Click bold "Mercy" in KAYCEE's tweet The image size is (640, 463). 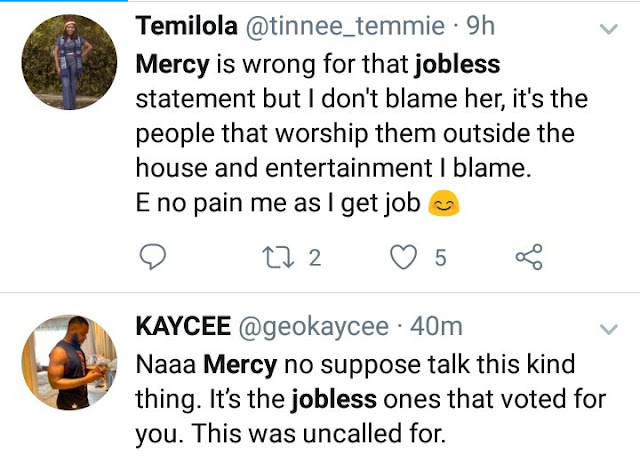point(242,367)
